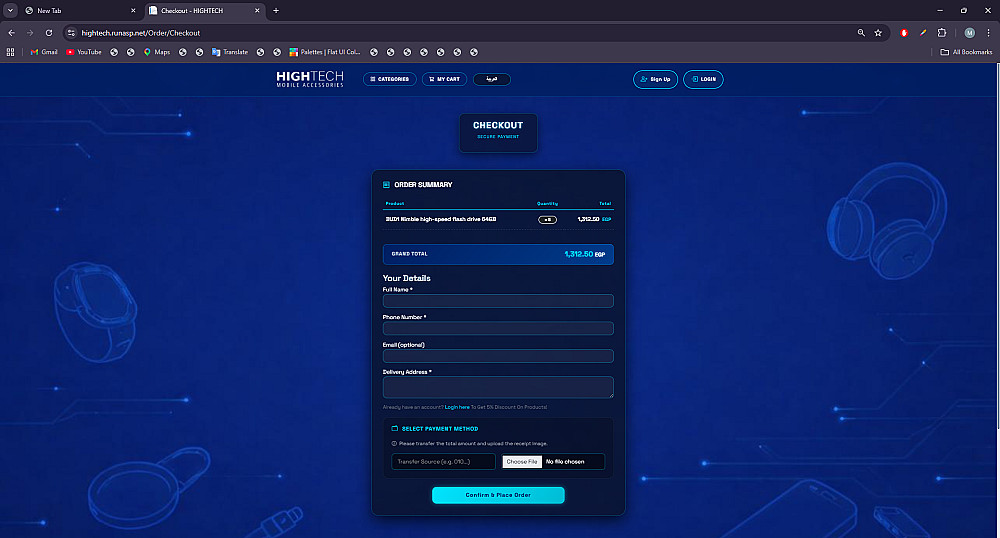
Task: Focus the Transfer Source field
Action: click(443, 462)
